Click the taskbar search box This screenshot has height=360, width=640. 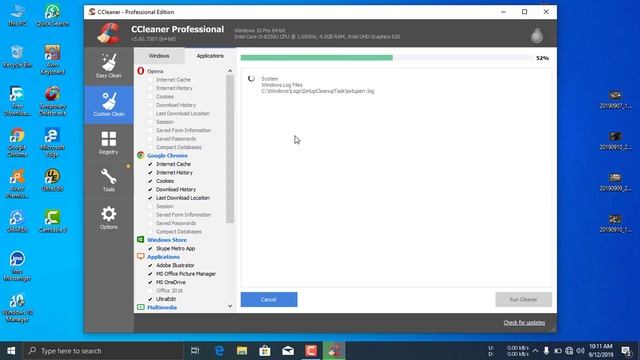[103, 351]
